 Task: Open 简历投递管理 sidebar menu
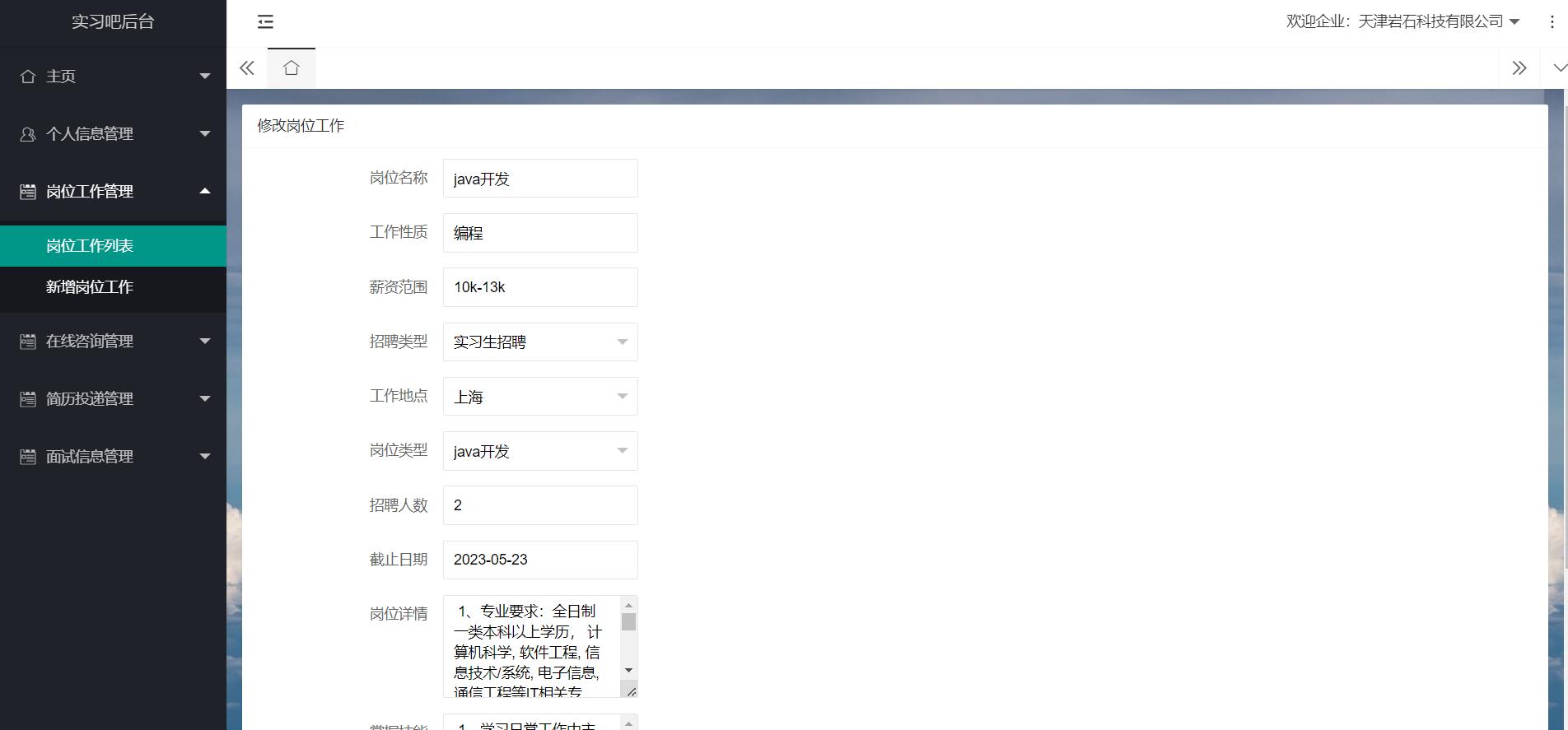[x=113, y=399]
